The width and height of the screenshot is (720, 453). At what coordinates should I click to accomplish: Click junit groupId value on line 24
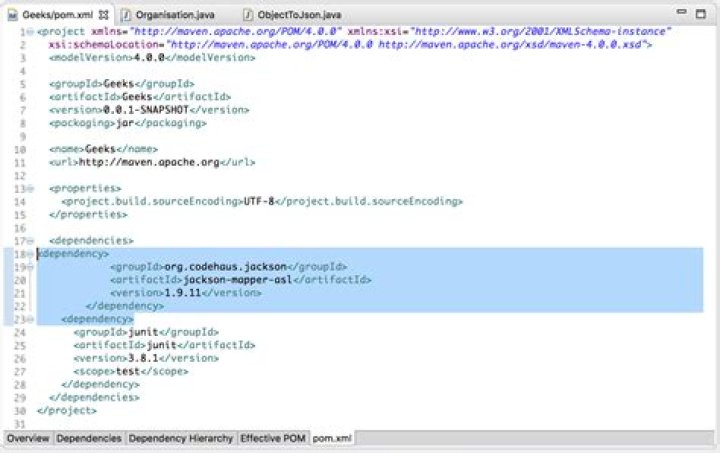[x=143, y=332]
